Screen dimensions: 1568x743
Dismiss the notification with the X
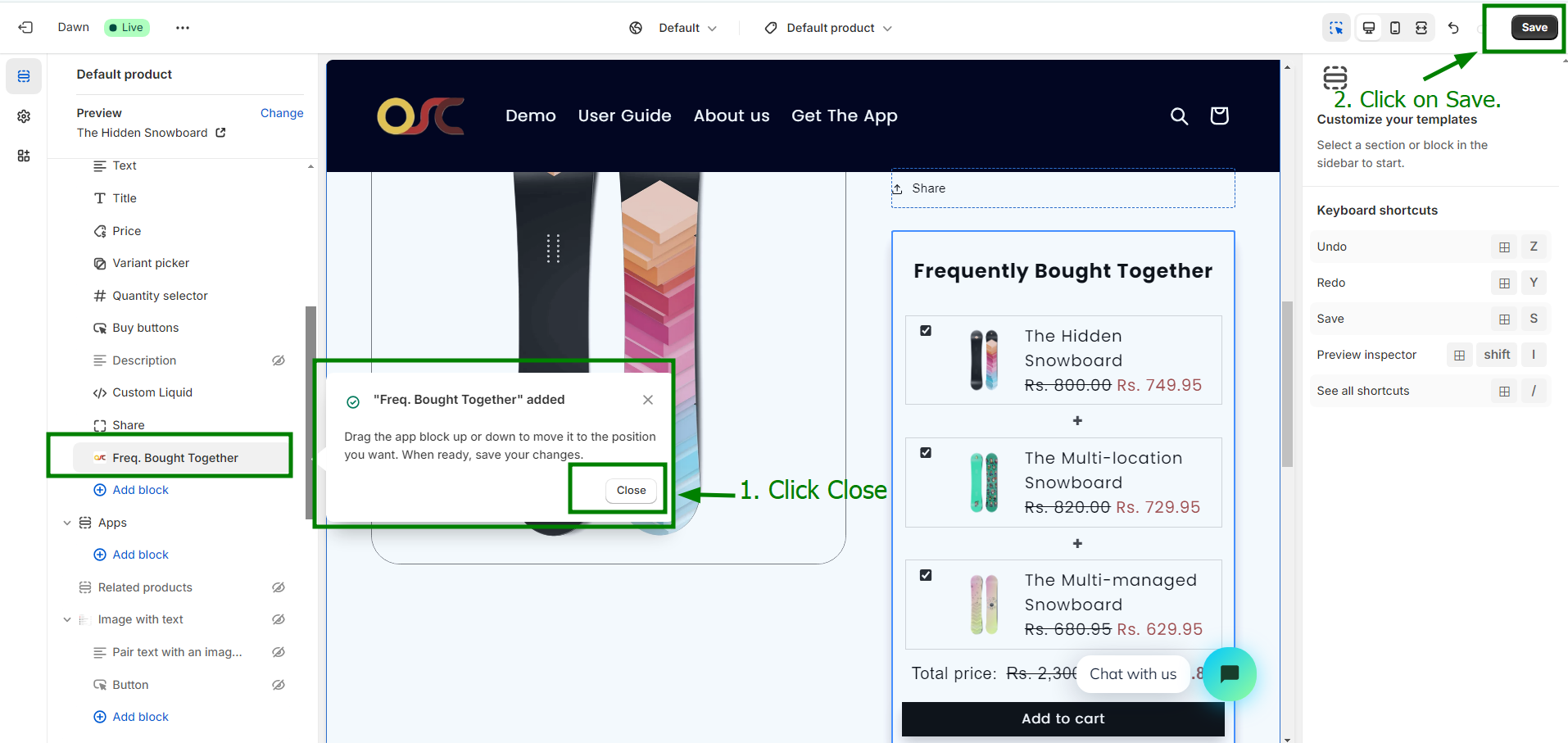point(648,400)
